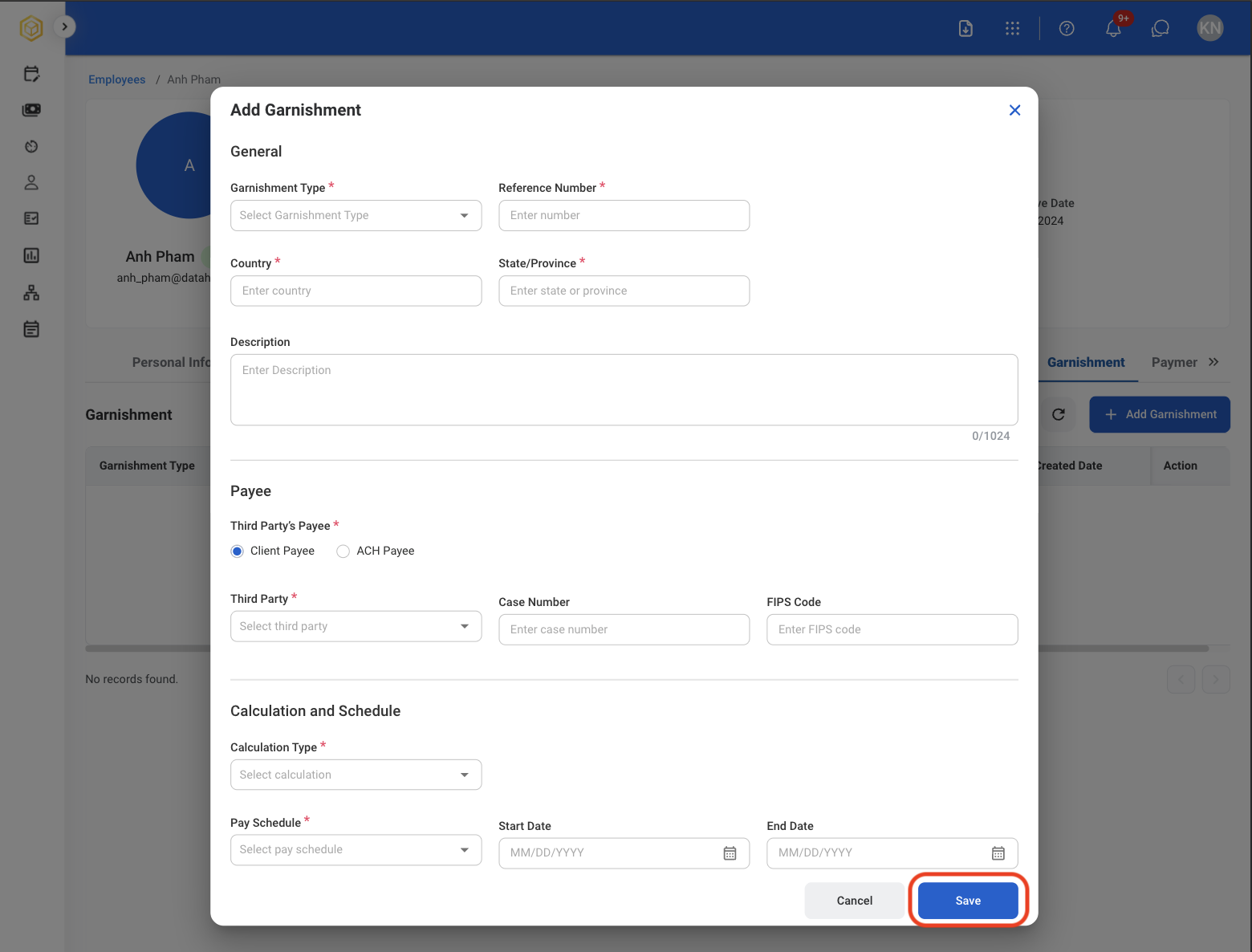This screenshot has height=952, width=1252.
Task: Click the Reference Number input field
Action: tap(624, 216)
